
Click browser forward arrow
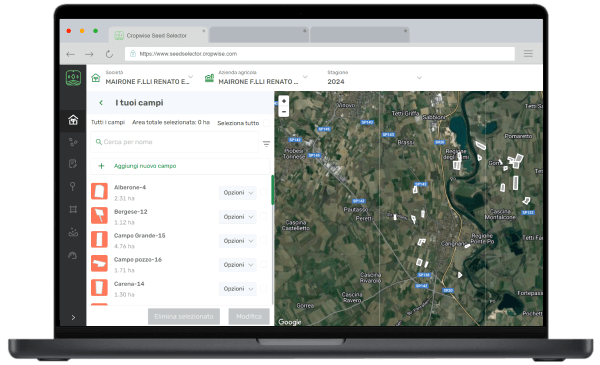pyautogui.click(x=89, y=54)
